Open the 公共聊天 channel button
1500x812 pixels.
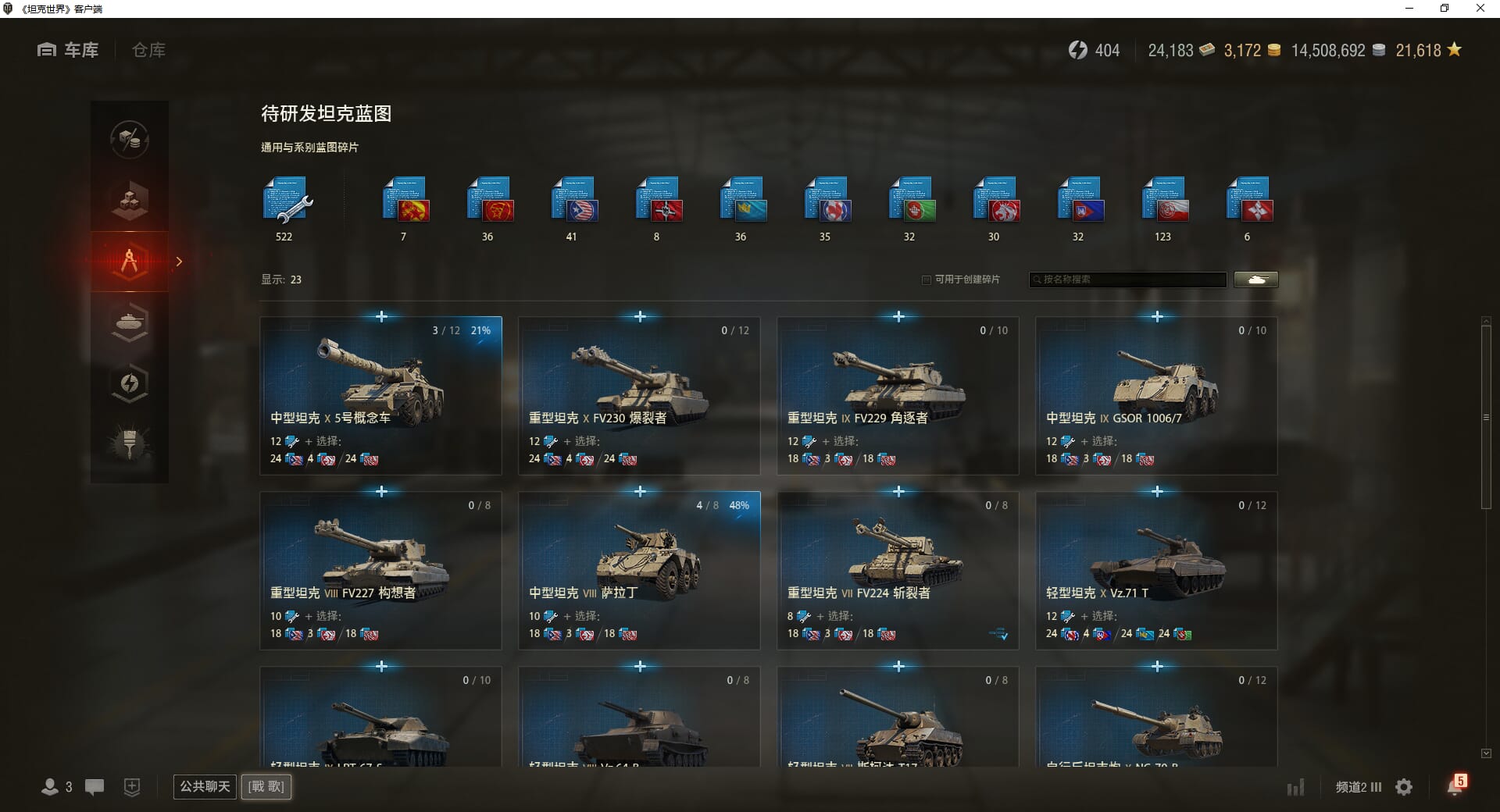point(205,786)
